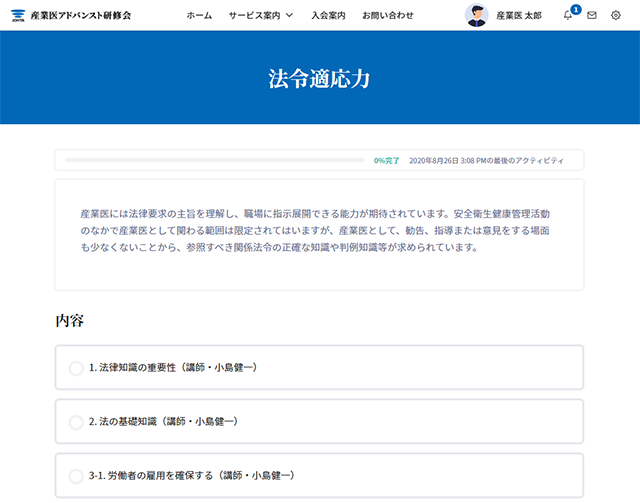Toggle the completion circle for 2. 法の基礎知識
Viewport: 640px width, 503px height.
(76, 422)
